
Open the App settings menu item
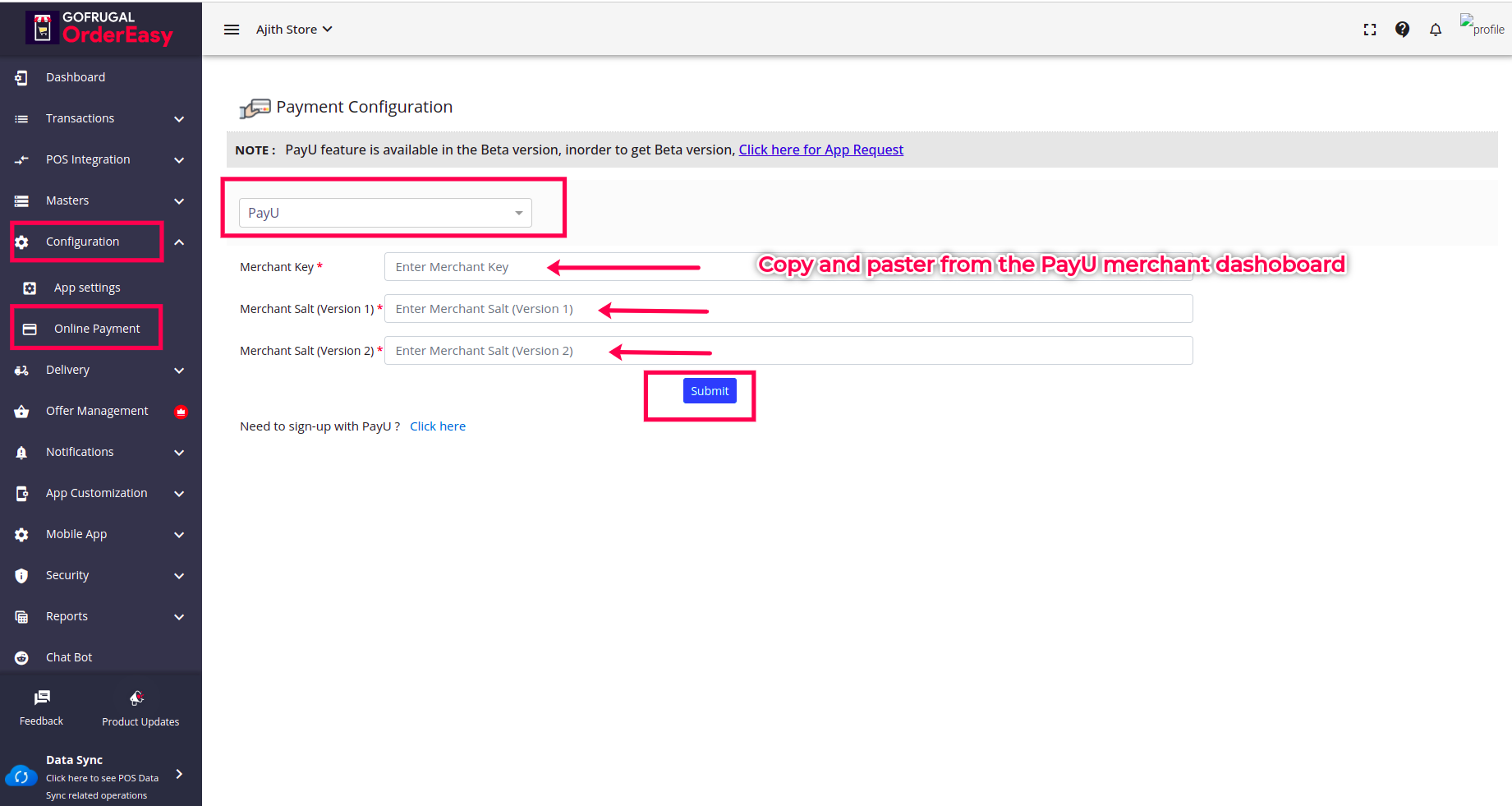[87, 288]
